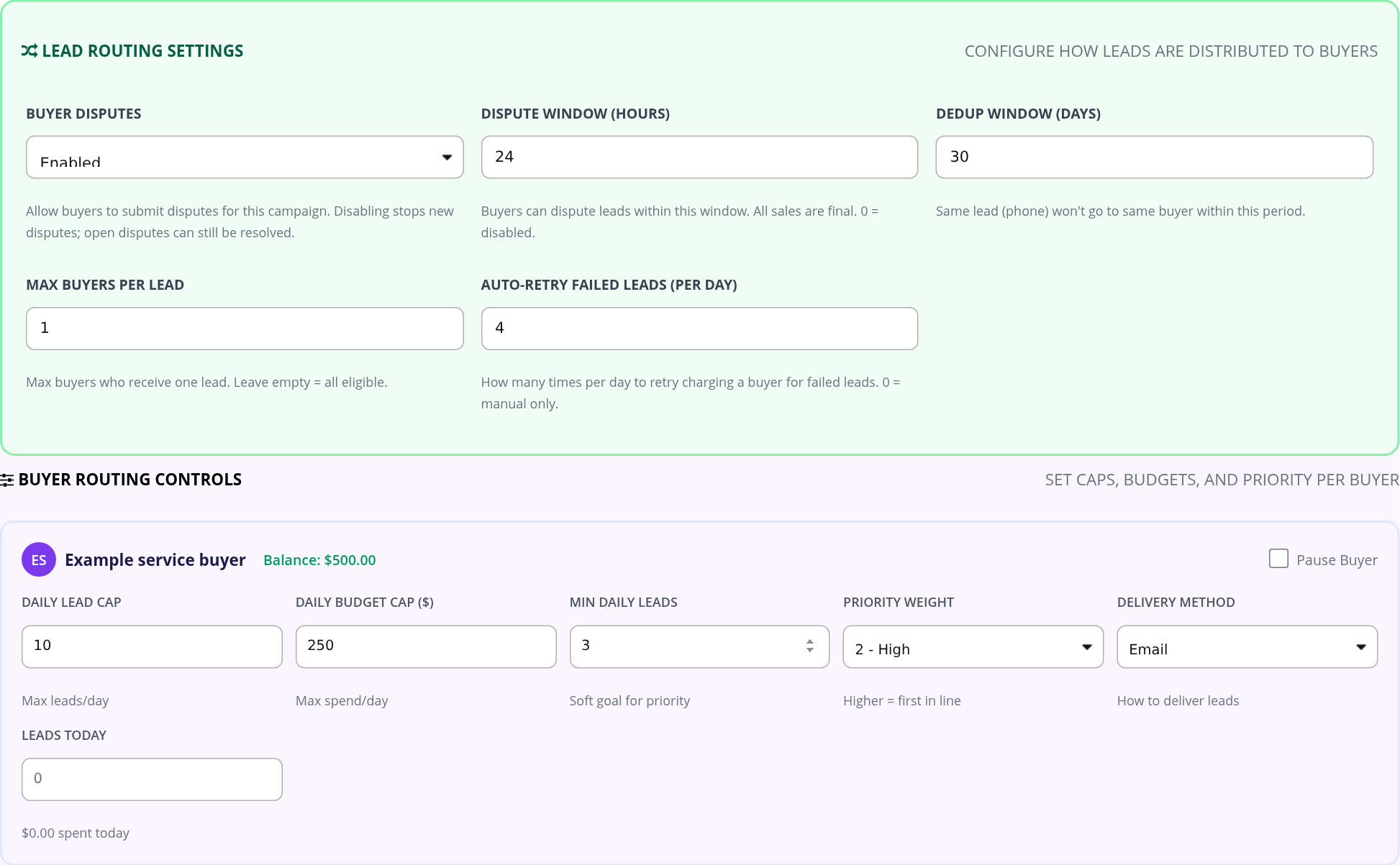
Task: Click the sliders icon beside Buyer Routing Controls
Action: point(7,480)
